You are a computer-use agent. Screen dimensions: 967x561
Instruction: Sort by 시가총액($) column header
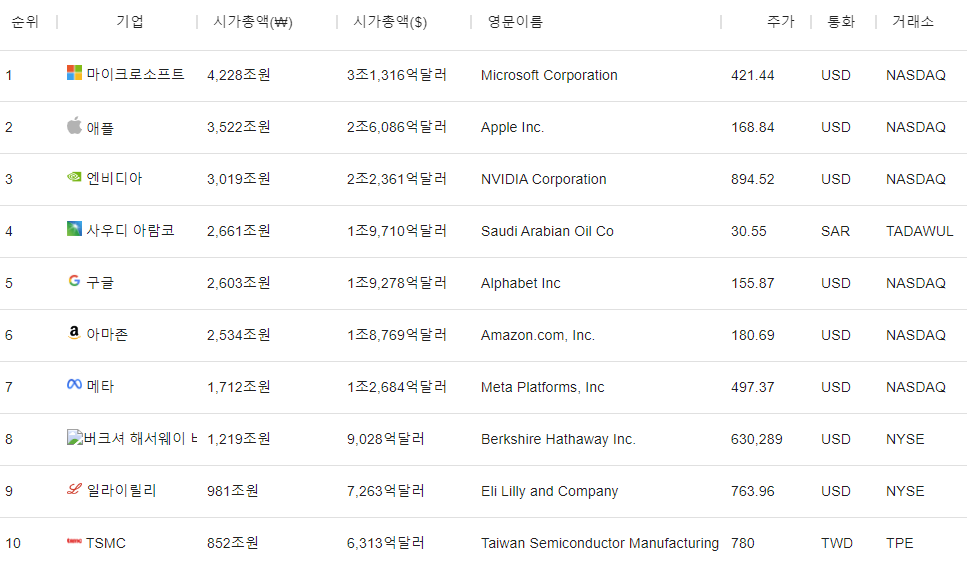390,22
